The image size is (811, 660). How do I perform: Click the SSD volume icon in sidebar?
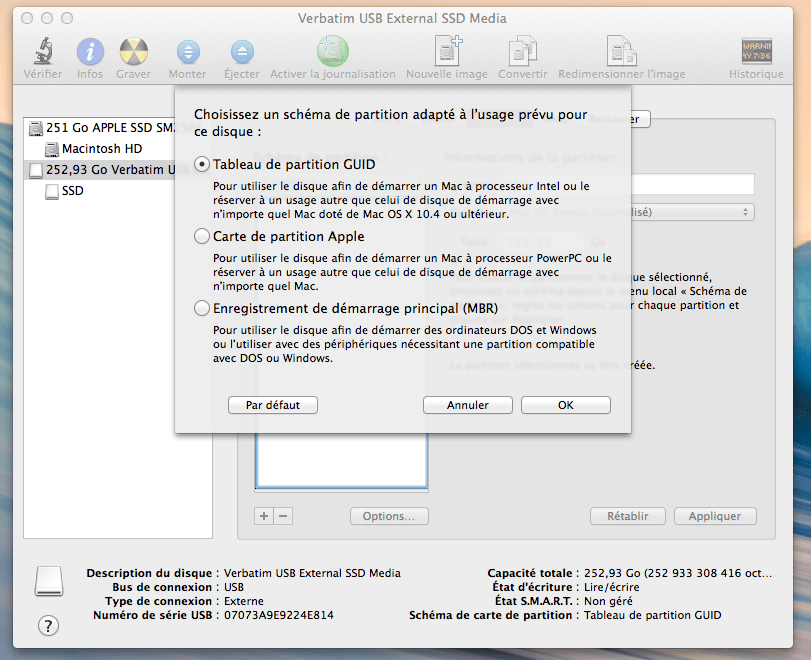tap(52, 191)
